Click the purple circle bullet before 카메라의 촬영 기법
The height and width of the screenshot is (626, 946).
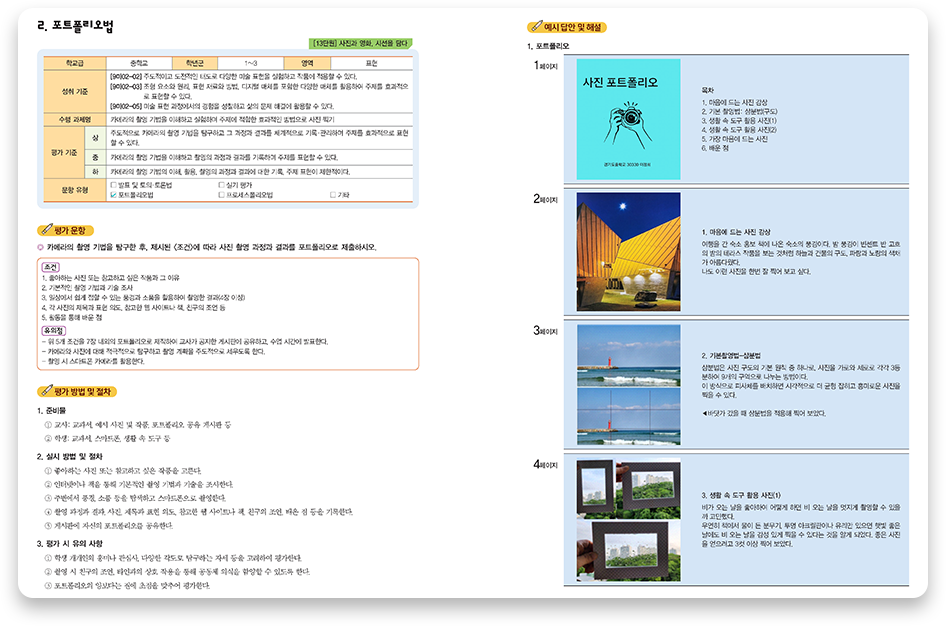coord(40,247)
